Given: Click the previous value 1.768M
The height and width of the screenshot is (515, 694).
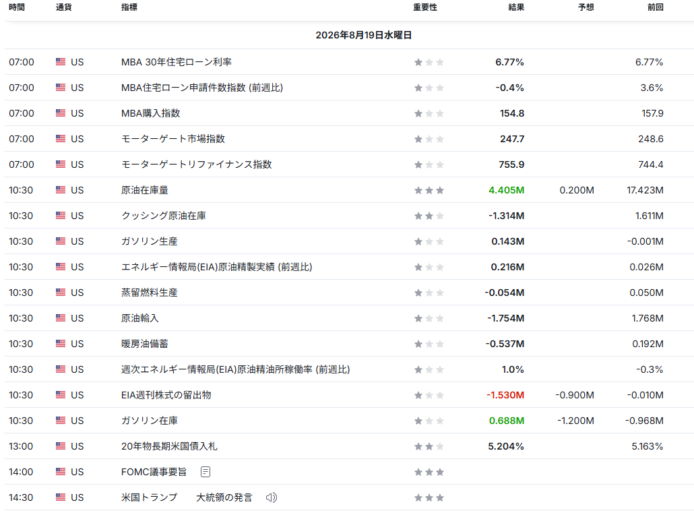Looking at the screenshot, I should 648,318.
